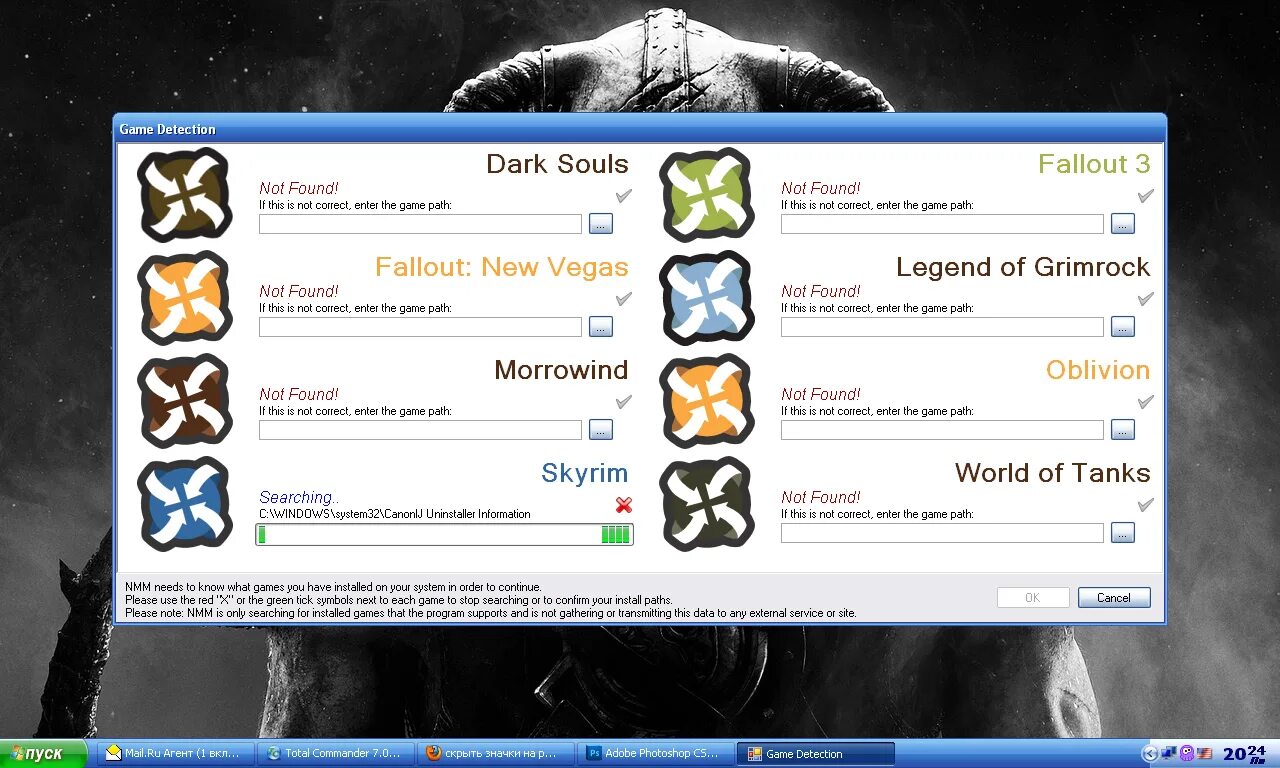
Task: Confirm Fallout: New Vegas path with tick
Action: pyautogui.click(x=624, y=298)
